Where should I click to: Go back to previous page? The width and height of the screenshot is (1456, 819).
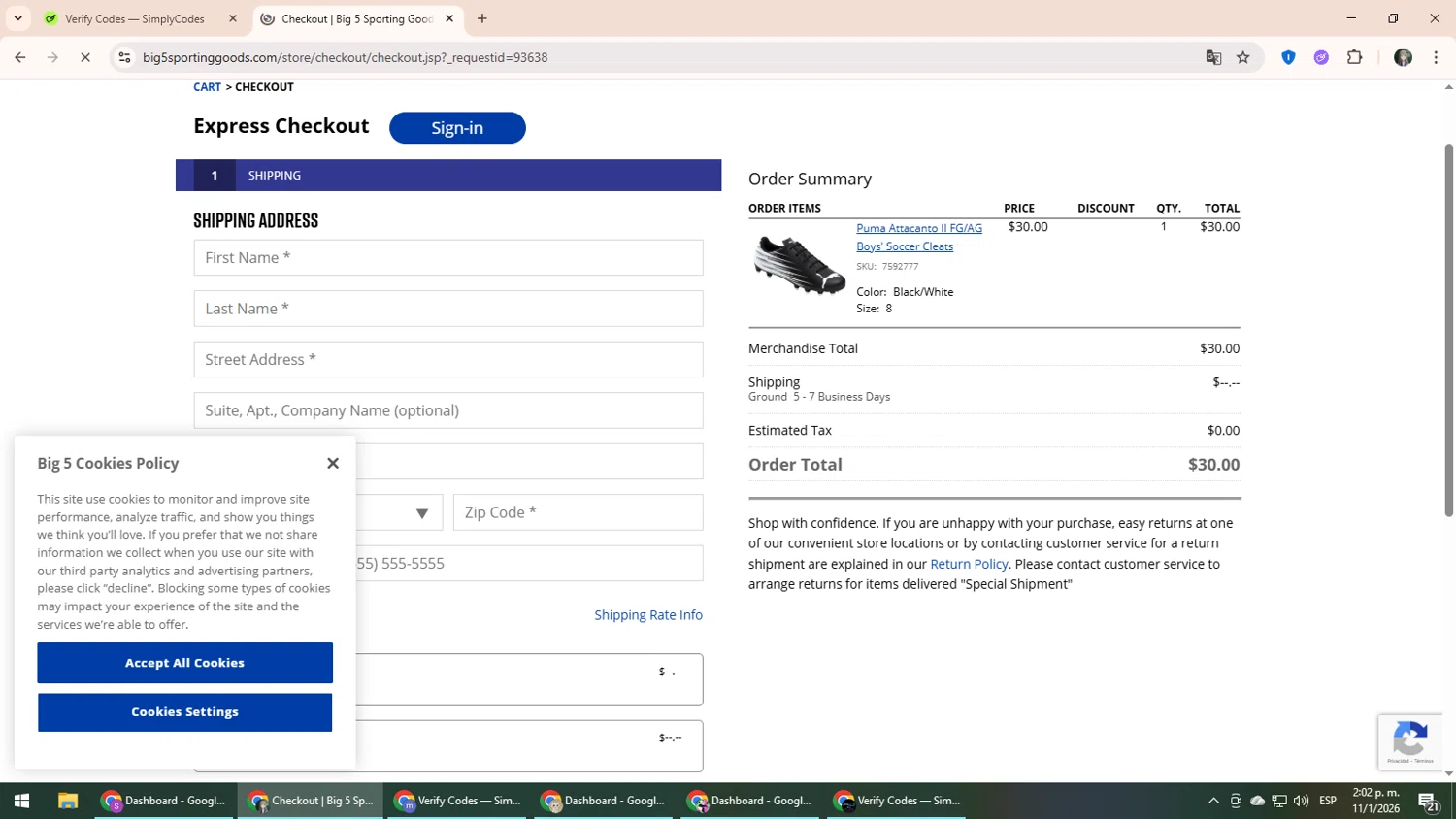pos(20,57)
